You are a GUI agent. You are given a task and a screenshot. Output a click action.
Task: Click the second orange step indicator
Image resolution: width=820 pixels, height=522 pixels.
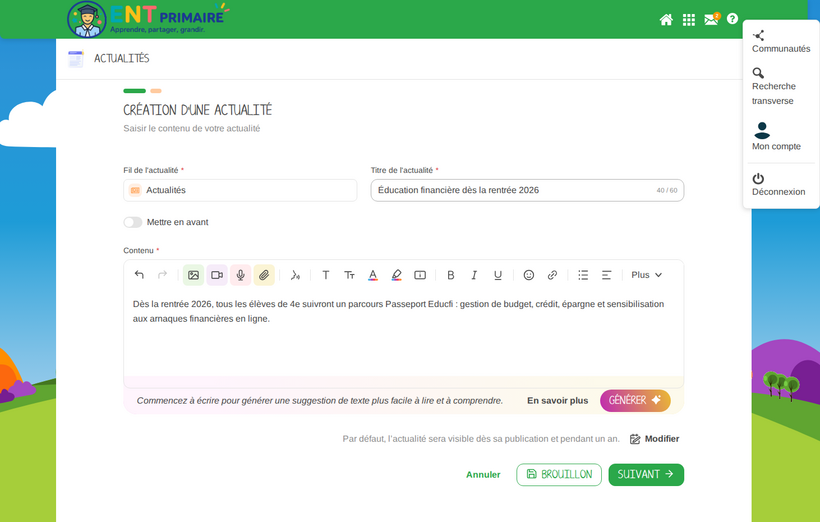click(156, 91)
